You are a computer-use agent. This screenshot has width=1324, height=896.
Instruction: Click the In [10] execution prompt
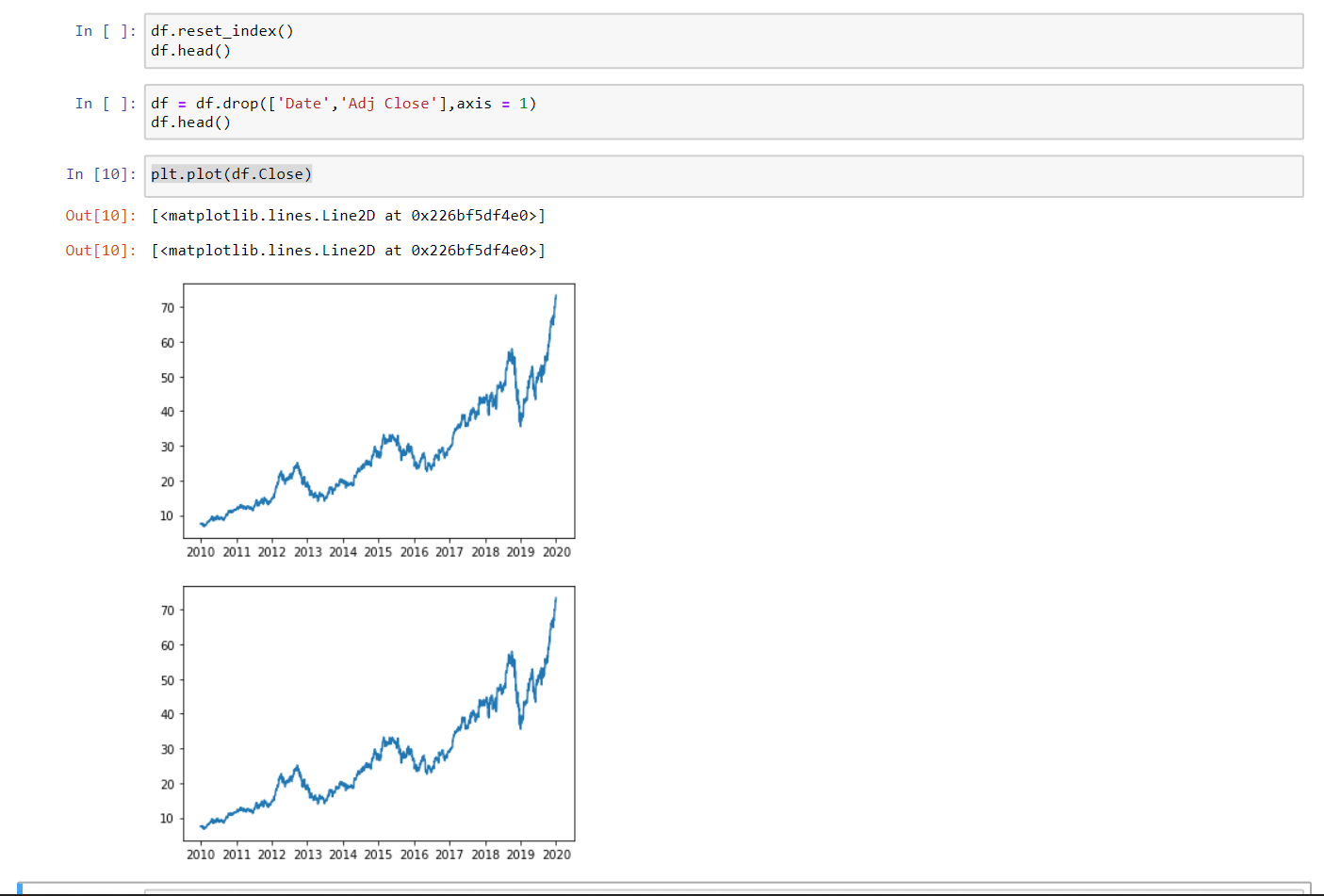point(100,173)
